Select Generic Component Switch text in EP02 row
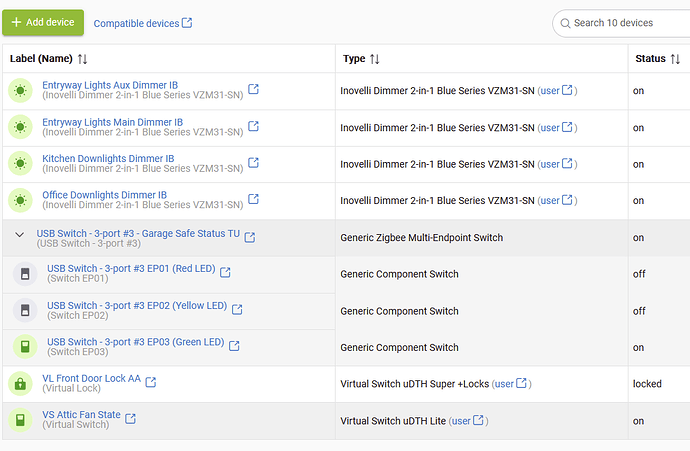 [399, 311]
